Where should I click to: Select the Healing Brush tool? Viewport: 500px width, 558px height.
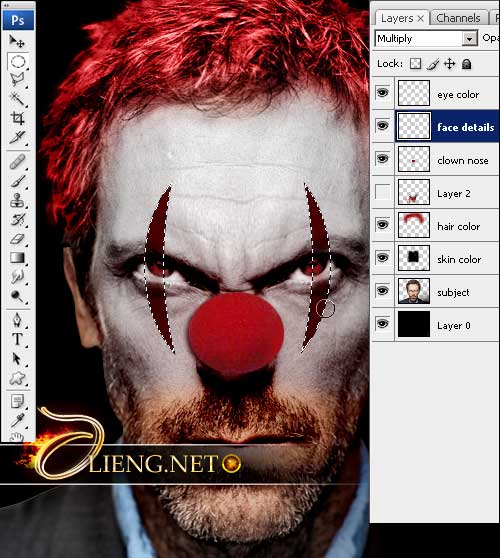pyautogui.click(x=17, y=162)
